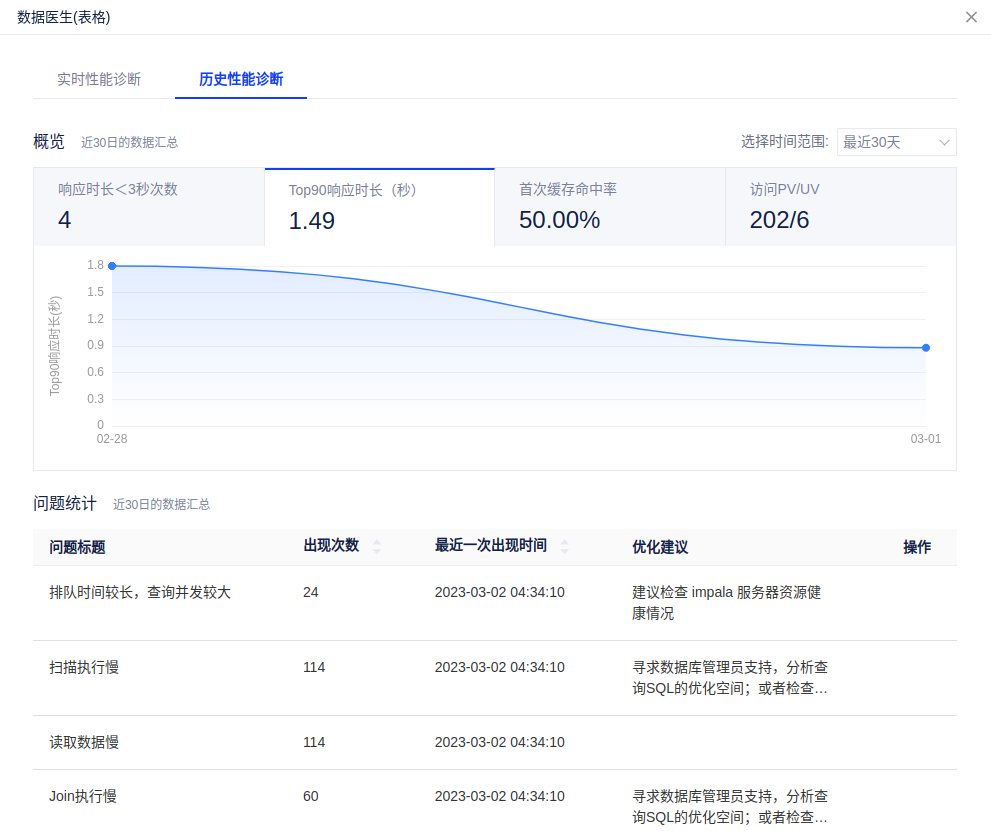Click truncated 优化建议 text for 扫描执行慢
The image size is (991, 831).
coord(730,678)
